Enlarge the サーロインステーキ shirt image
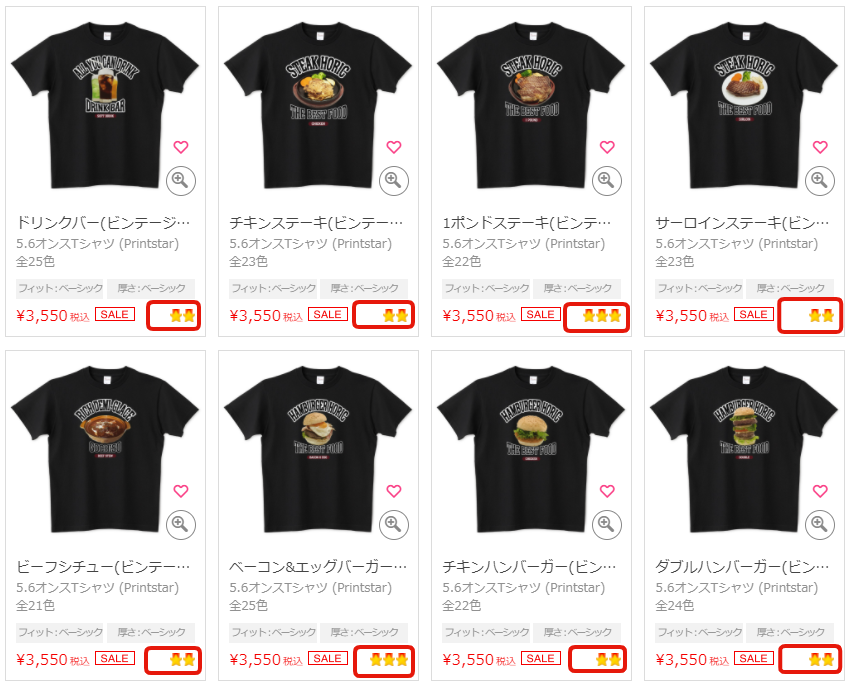 [820, 180]
